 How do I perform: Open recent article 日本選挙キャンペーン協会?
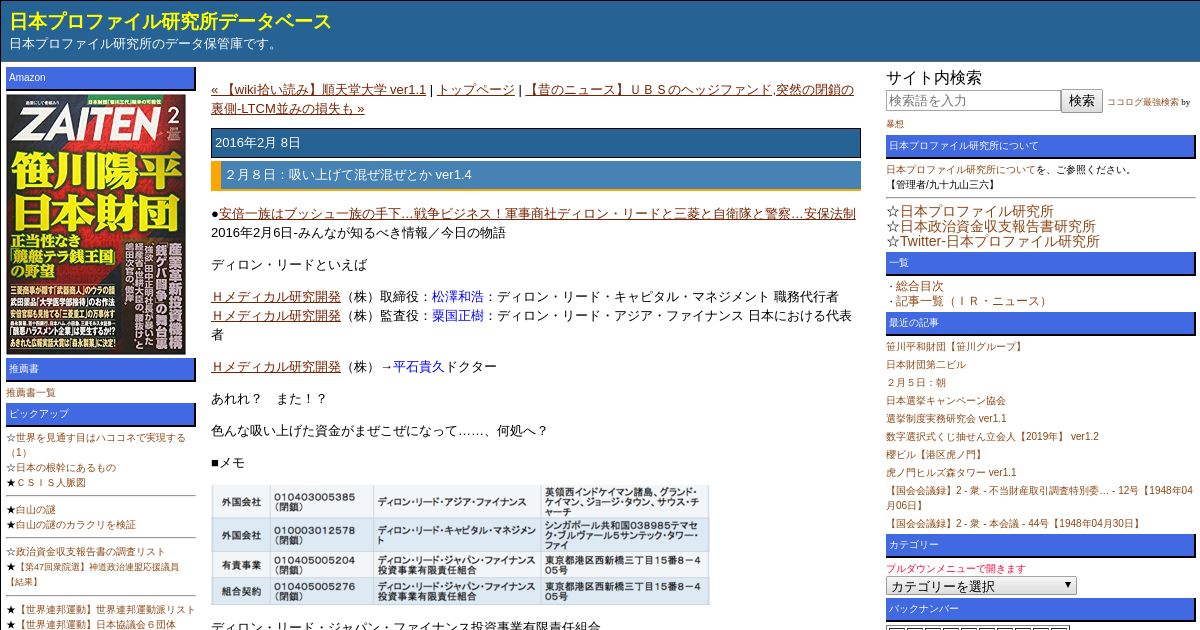pyautogui.click(x=946, y=400)
